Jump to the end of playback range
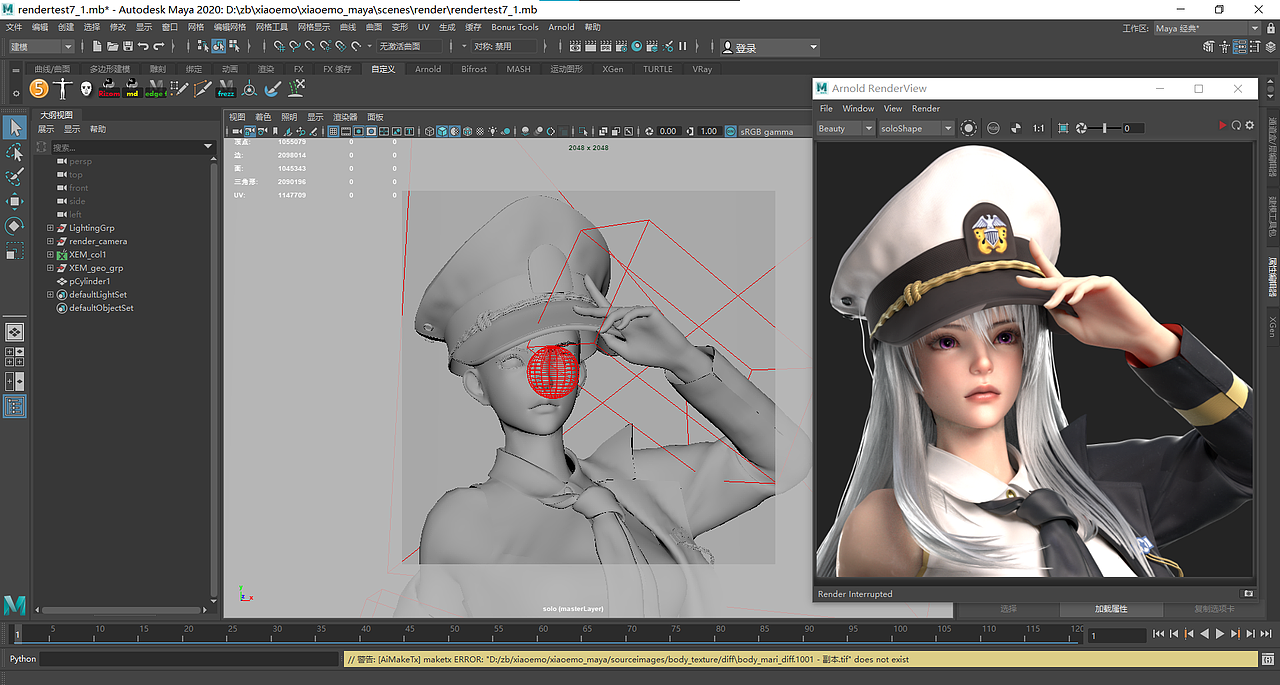Image resolution: width=1280 pixels, height=685 pixels. (1266, 634)
